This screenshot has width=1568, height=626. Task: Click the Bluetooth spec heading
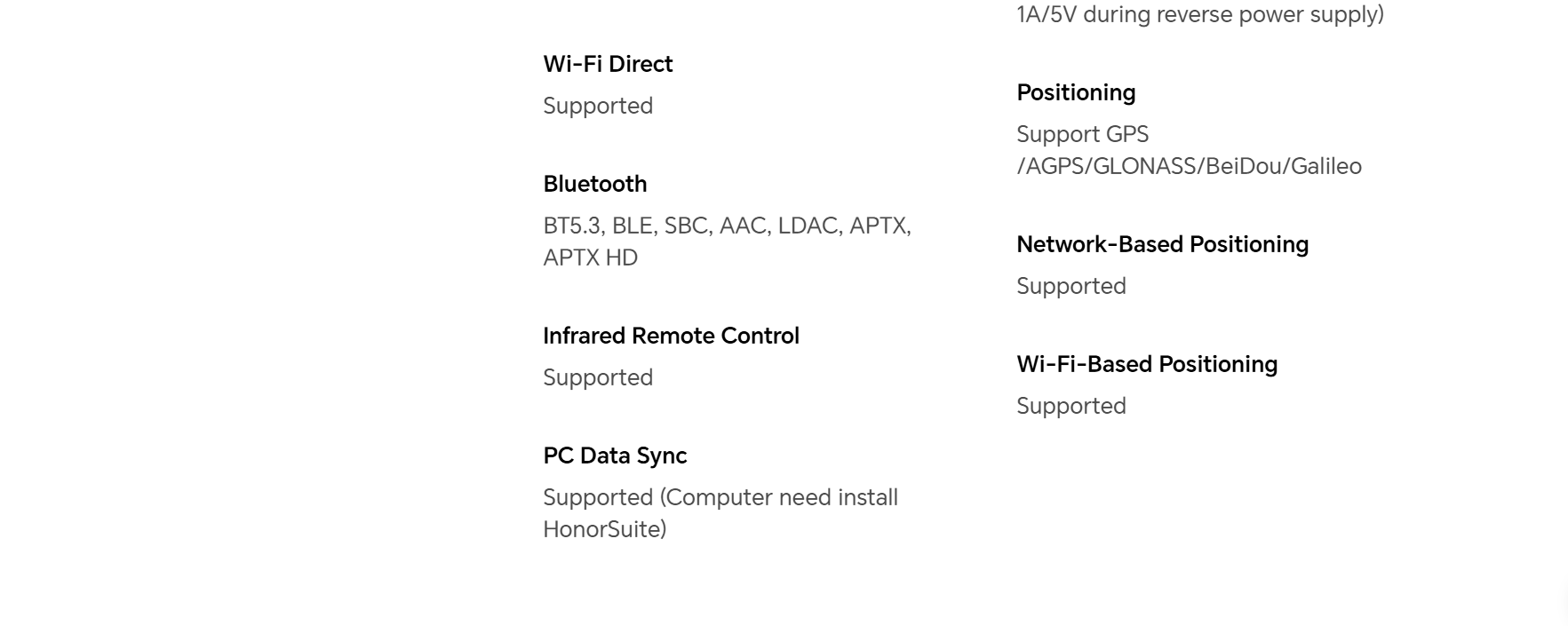pos(595,184)
